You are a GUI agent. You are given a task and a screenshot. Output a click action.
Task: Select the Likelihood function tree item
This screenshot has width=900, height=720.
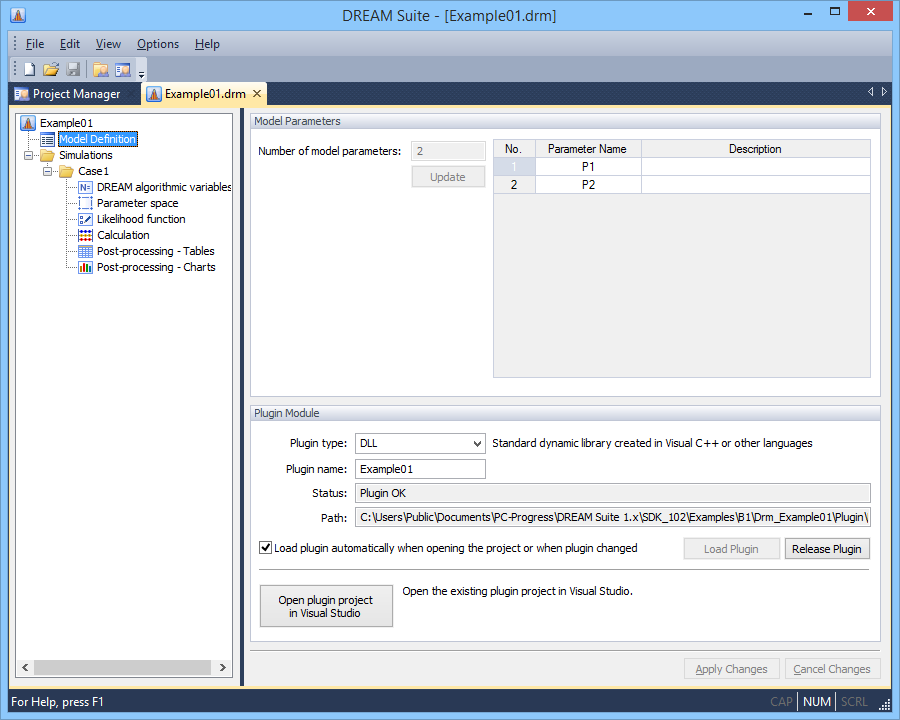point(141,219)
